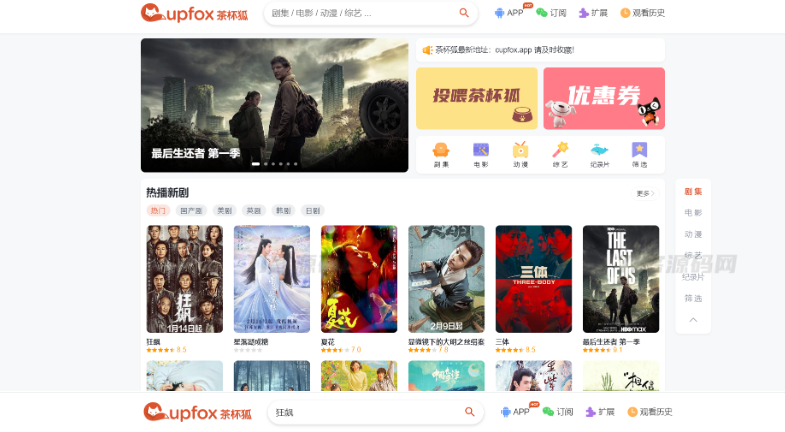The image size is (785, 432).
Task: Select the 韩剧 filter tab
Action: pos(283,211)
